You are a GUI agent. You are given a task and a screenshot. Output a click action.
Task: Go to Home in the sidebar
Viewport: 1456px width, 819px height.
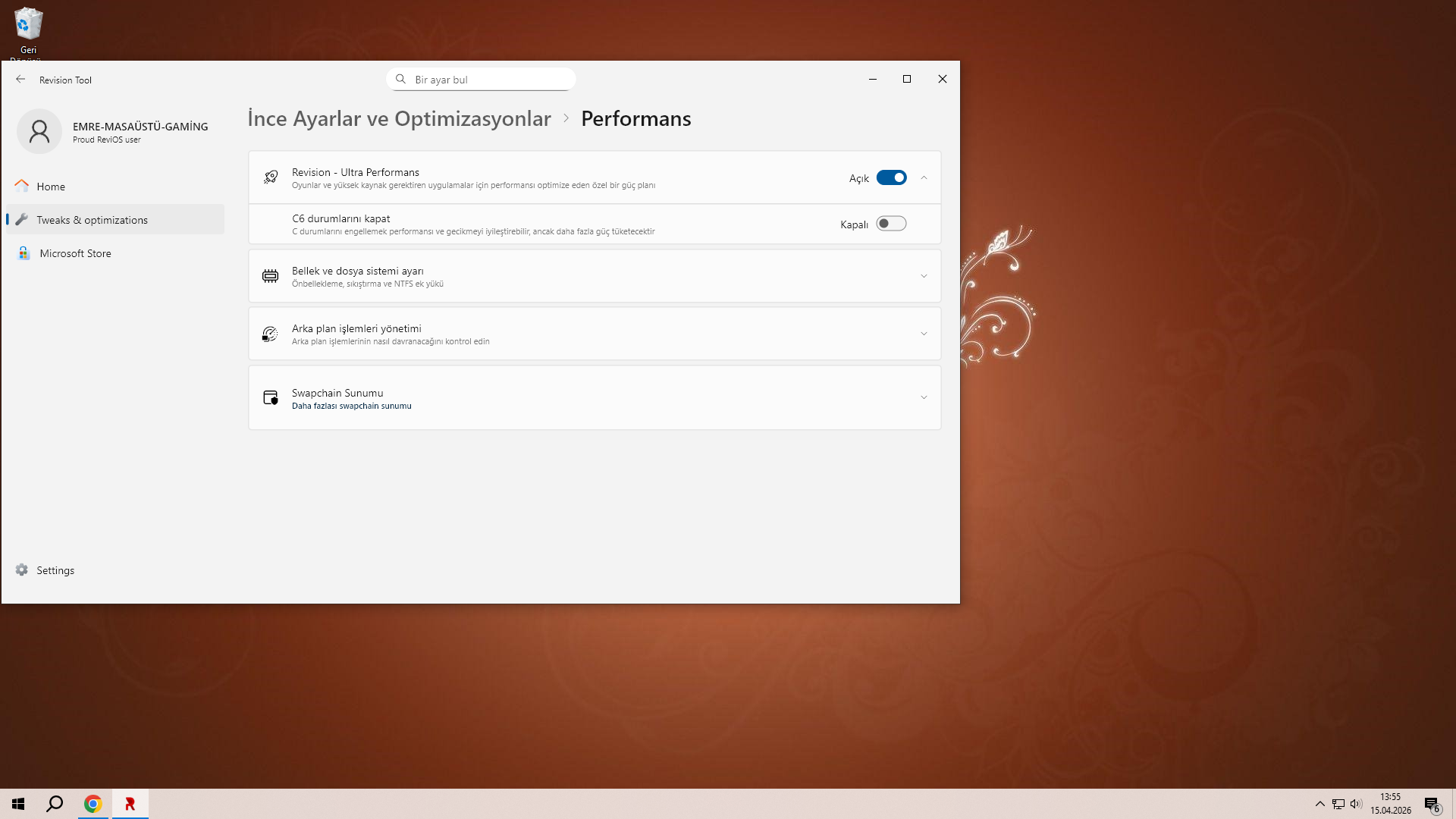pos(115,186)
